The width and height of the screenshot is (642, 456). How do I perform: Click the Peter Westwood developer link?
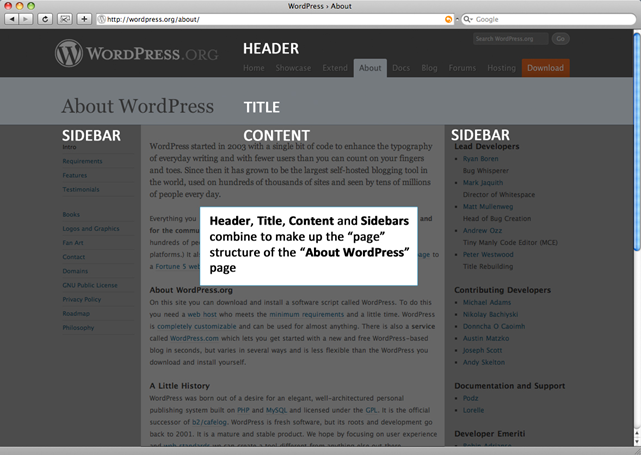(488, 255)
